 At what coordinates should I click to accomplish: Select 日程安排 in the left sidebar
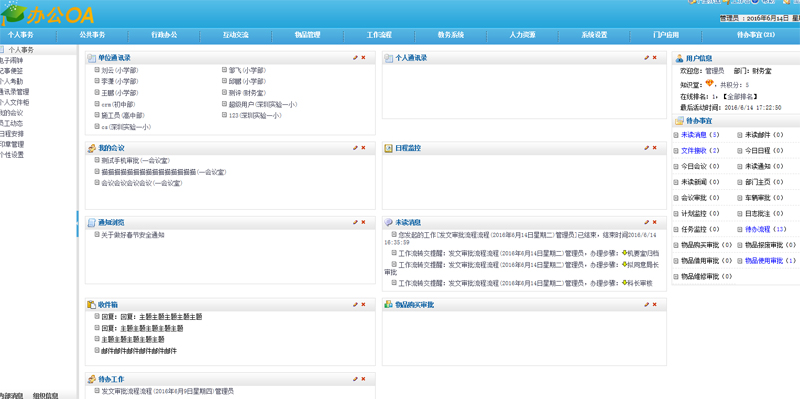click(12, 134)
